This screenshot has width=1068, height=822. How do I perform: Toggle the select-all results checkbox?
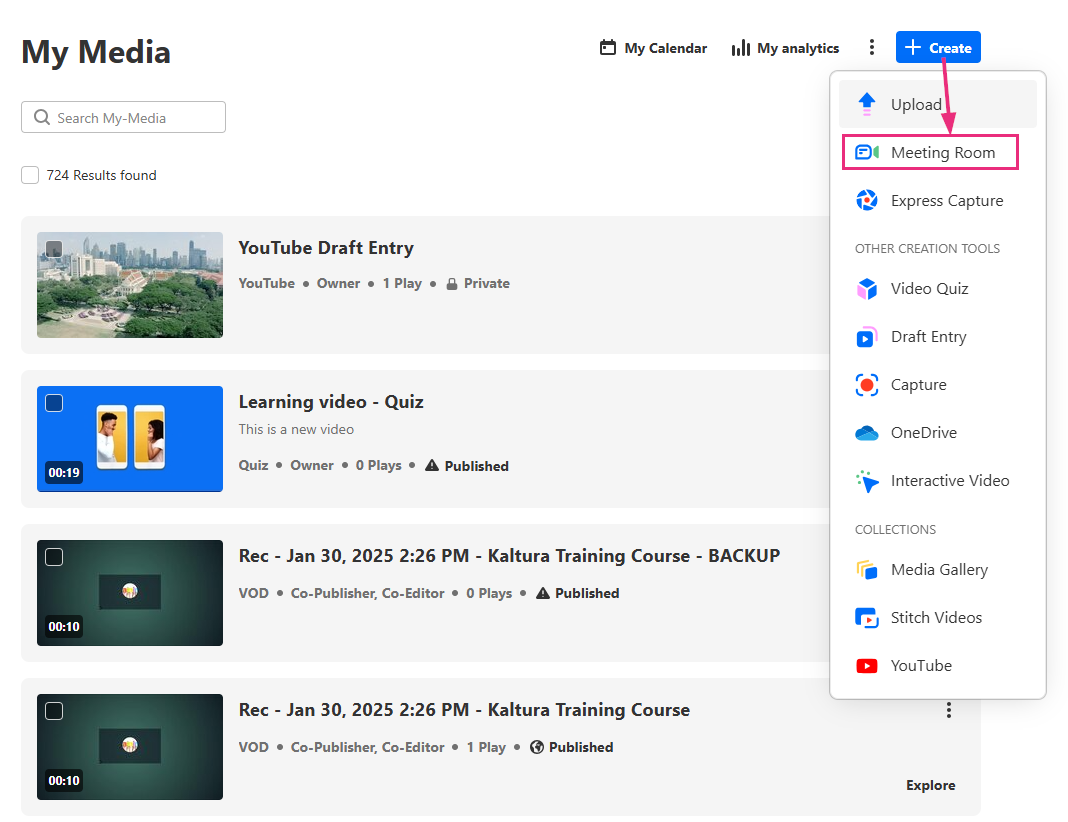coord(30,175)
